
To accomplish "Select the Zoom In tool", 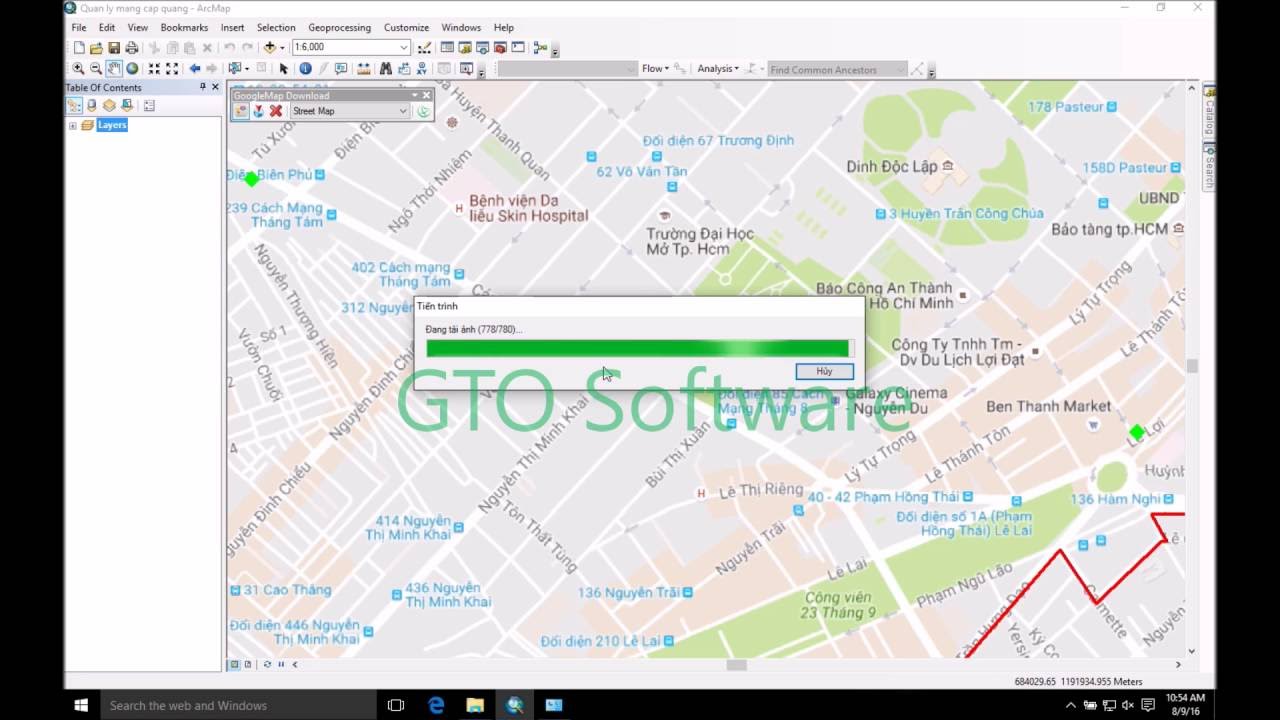I will point(78,68).
